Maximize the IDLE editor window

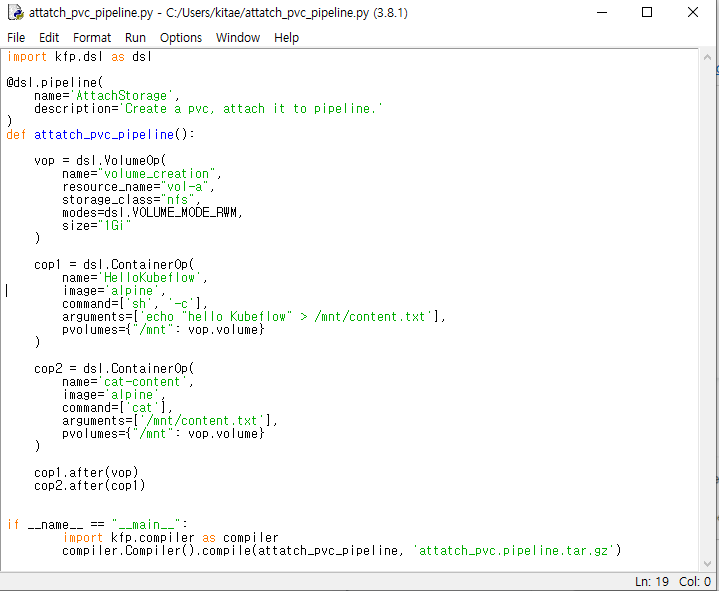[x=647, y=12]
